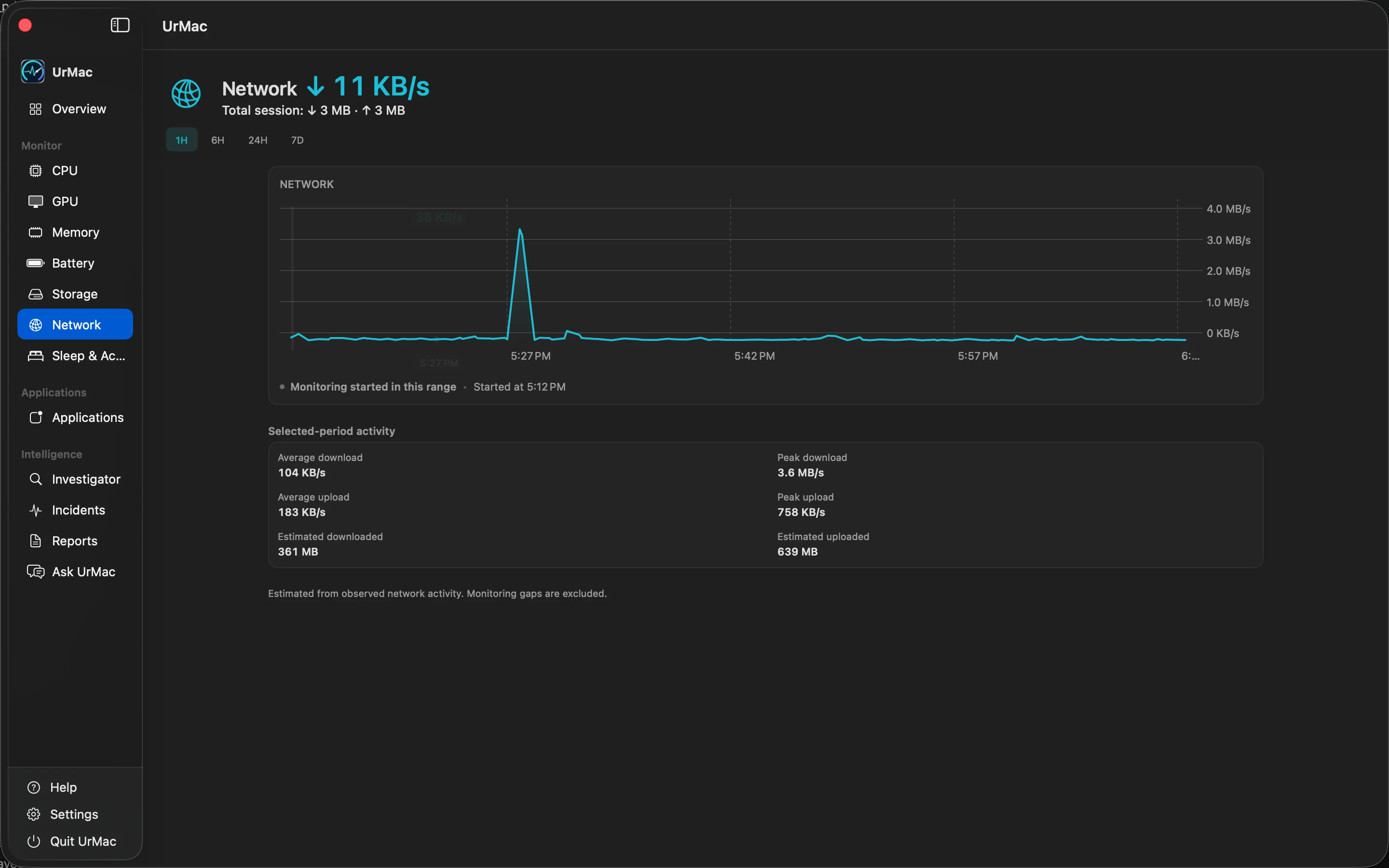
Task: Open Ask UrMac assistant
Action: [75, 572]
